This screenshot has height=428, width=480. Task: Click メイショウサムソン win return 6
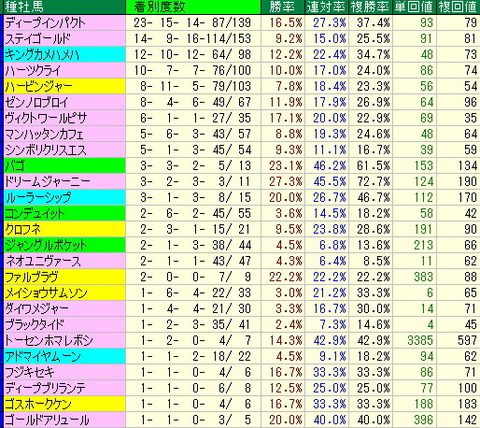click(430, 293)
